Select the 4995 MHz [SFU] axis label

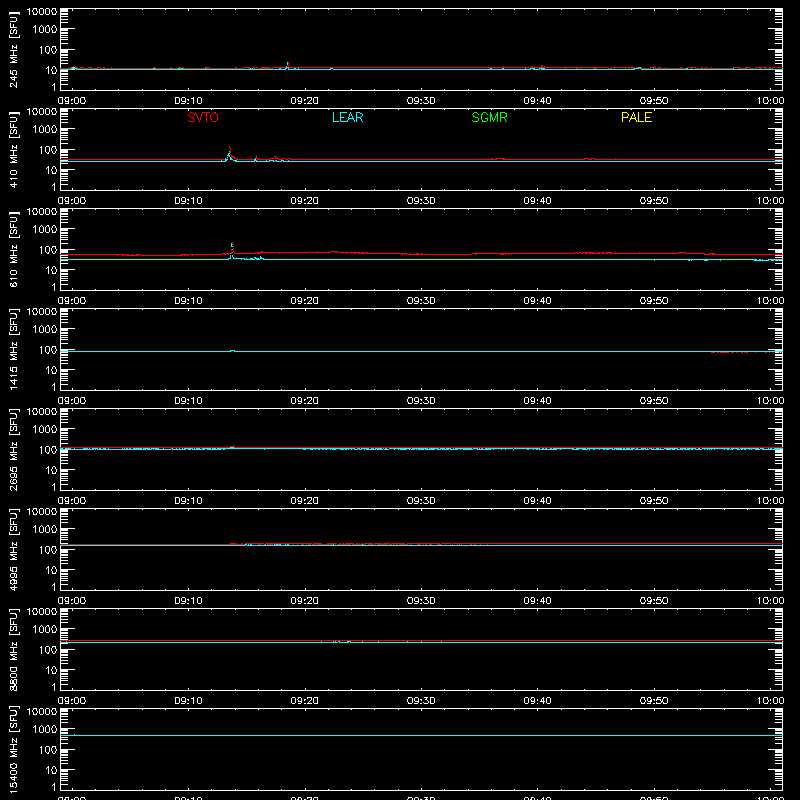coord(13,549)
